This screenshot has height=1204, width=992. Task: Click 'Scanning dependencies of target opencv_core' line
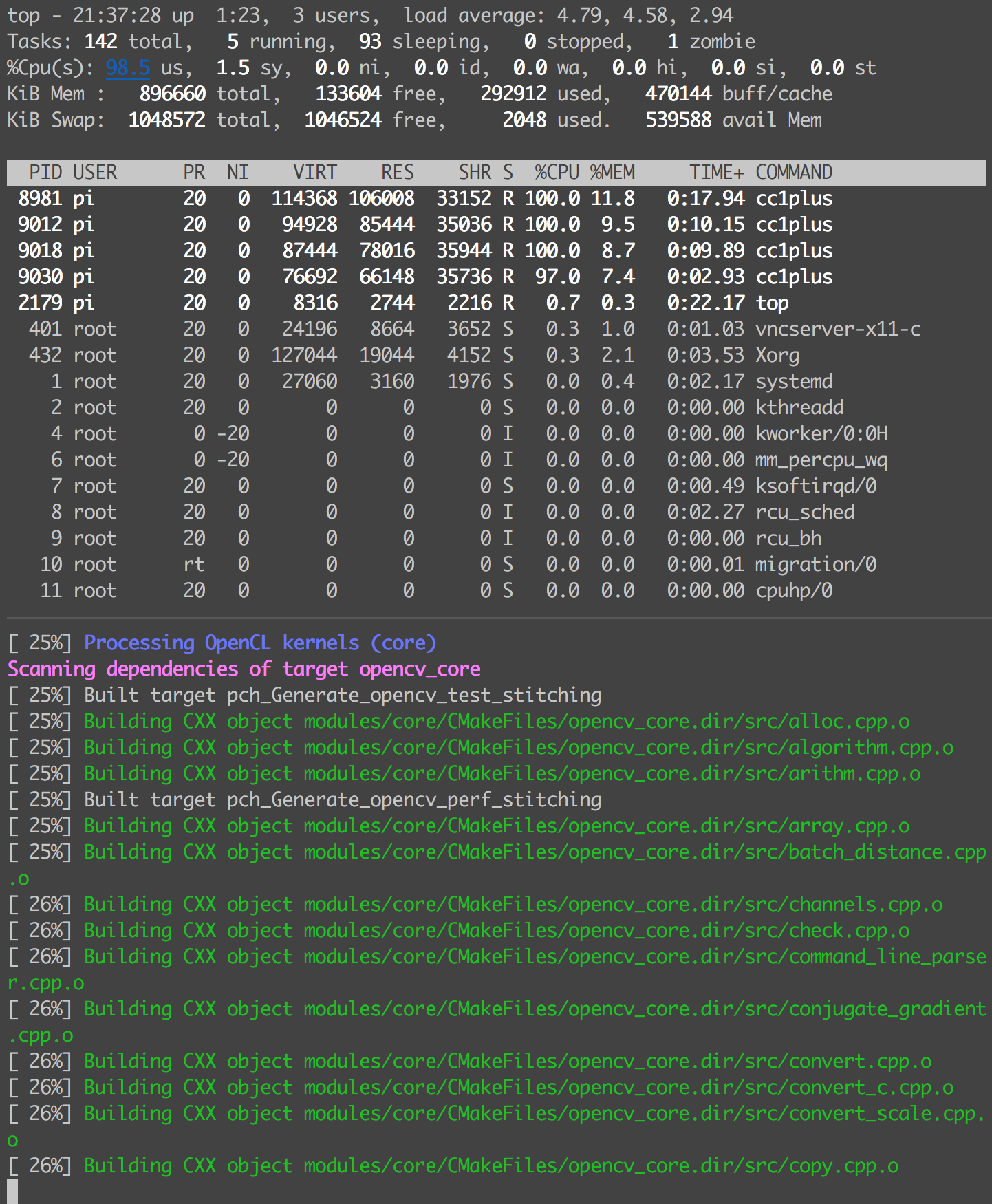click(244, 669)
